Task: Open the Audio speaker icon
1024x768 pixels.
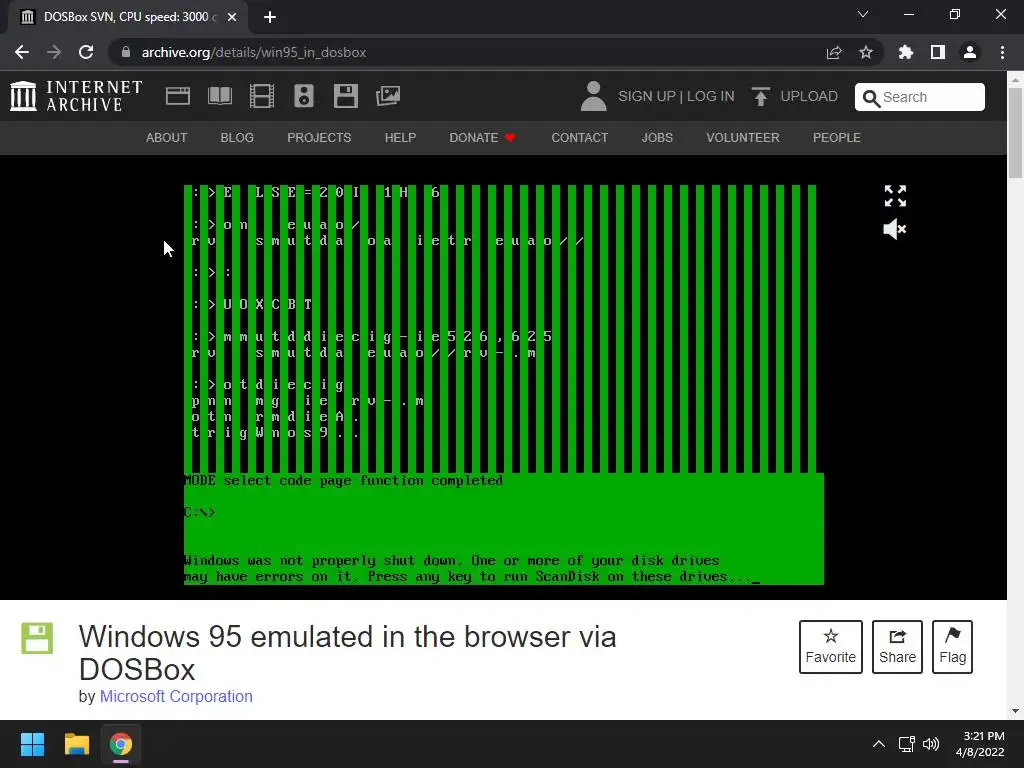Action: tap(304, 96)
